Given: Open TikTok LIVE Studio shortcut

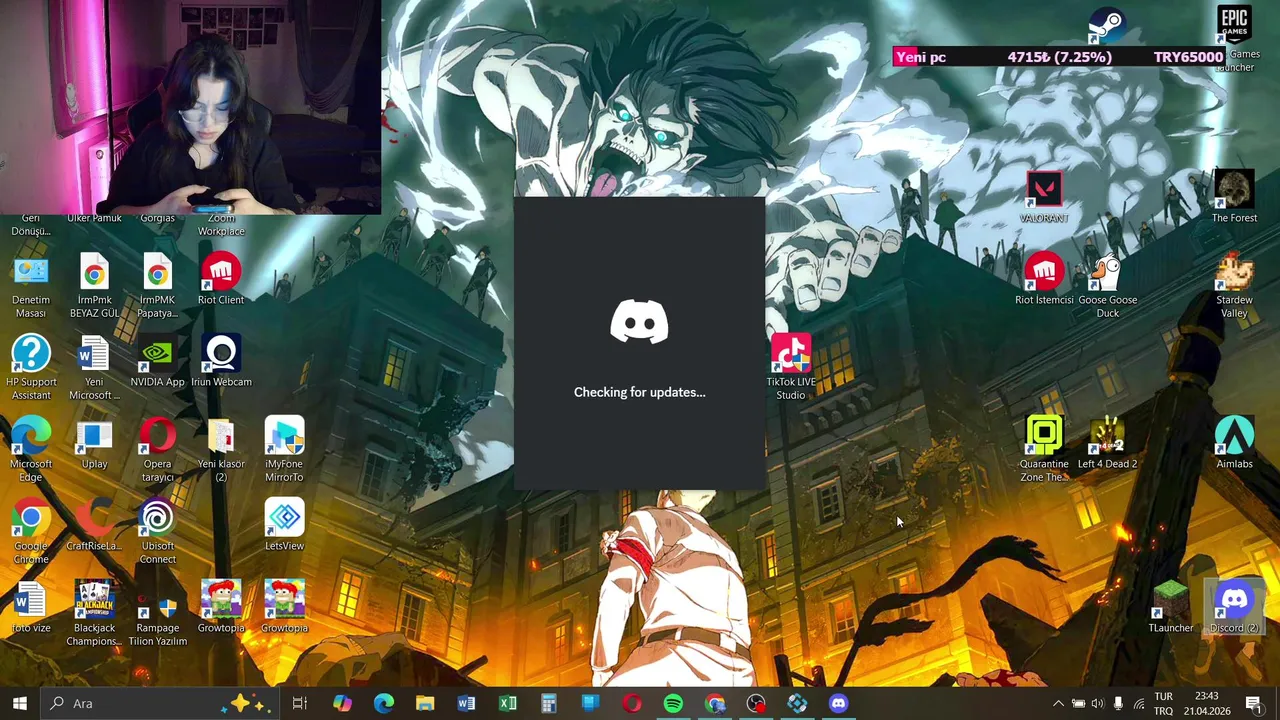Looking at the screenshot, I should [x=791, y=368].
